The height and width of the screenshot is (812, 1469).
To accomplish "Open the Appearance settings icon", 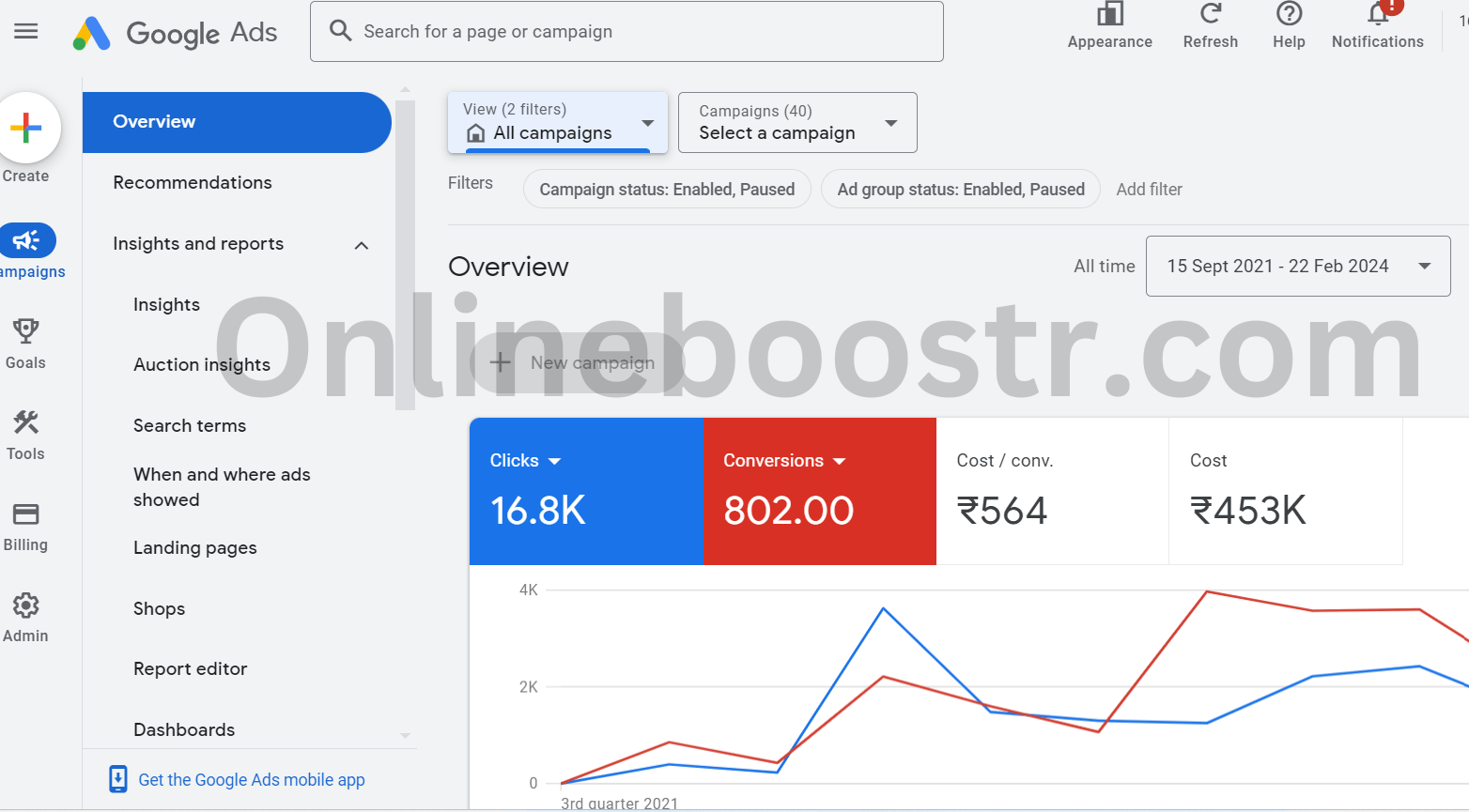I will pyautogui.click(x=1109, y=15).
